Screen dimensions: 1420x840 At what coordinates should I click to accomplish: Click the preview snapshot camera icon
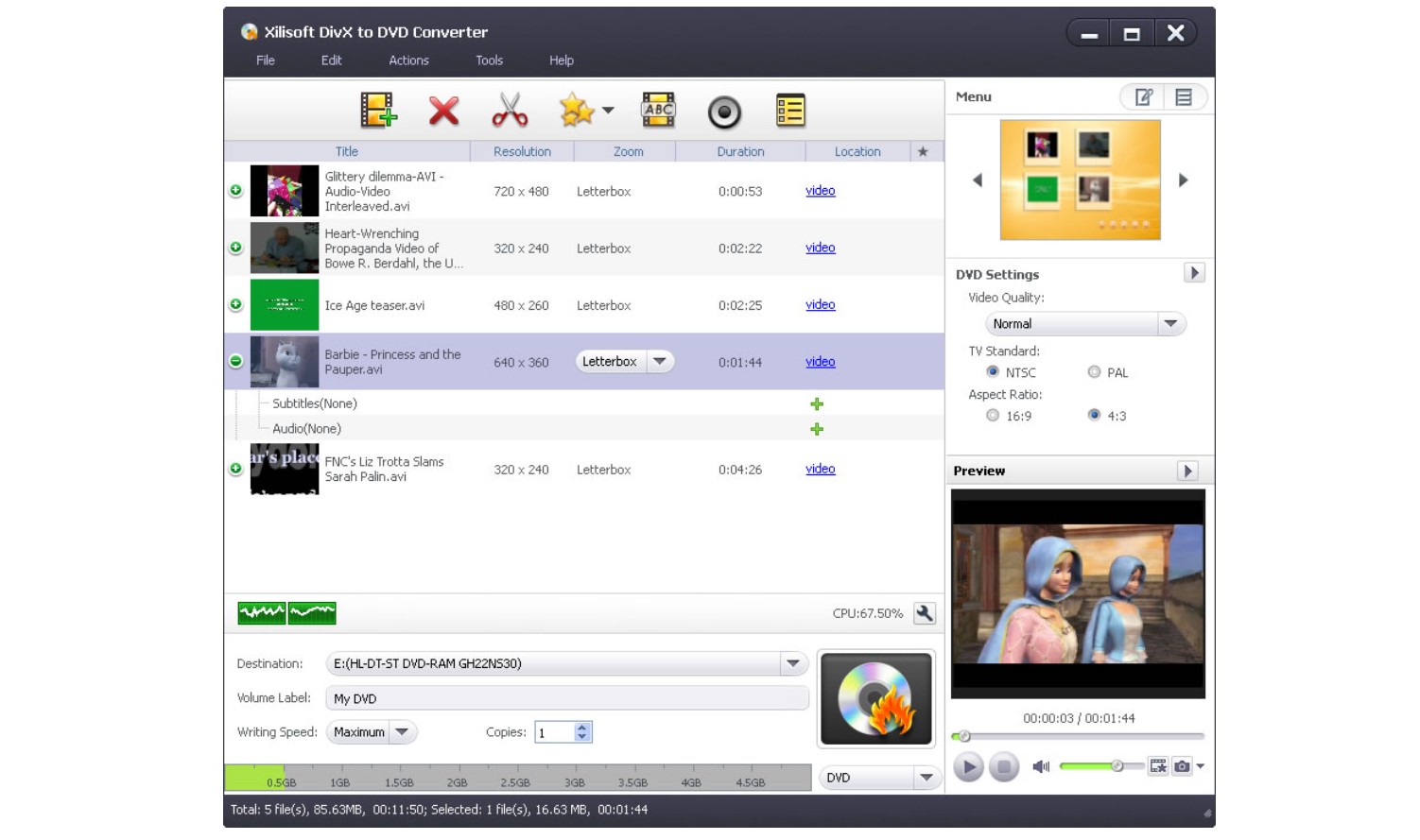click(1182, 766)
